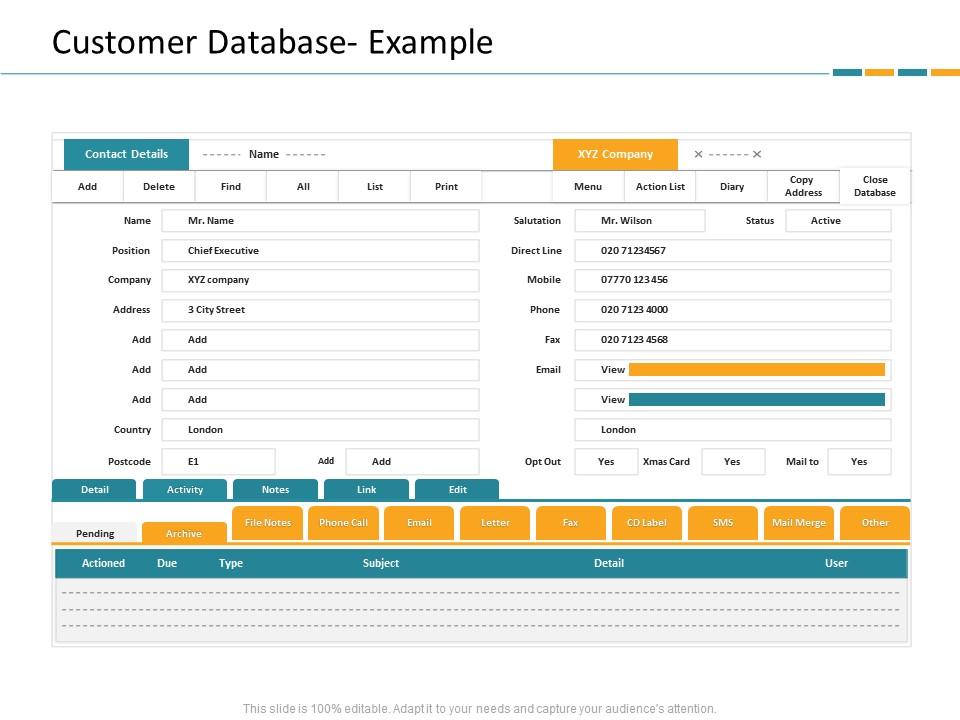Click the Add button in the toolbar
The image size is (960, 720).
coord(88,187)
